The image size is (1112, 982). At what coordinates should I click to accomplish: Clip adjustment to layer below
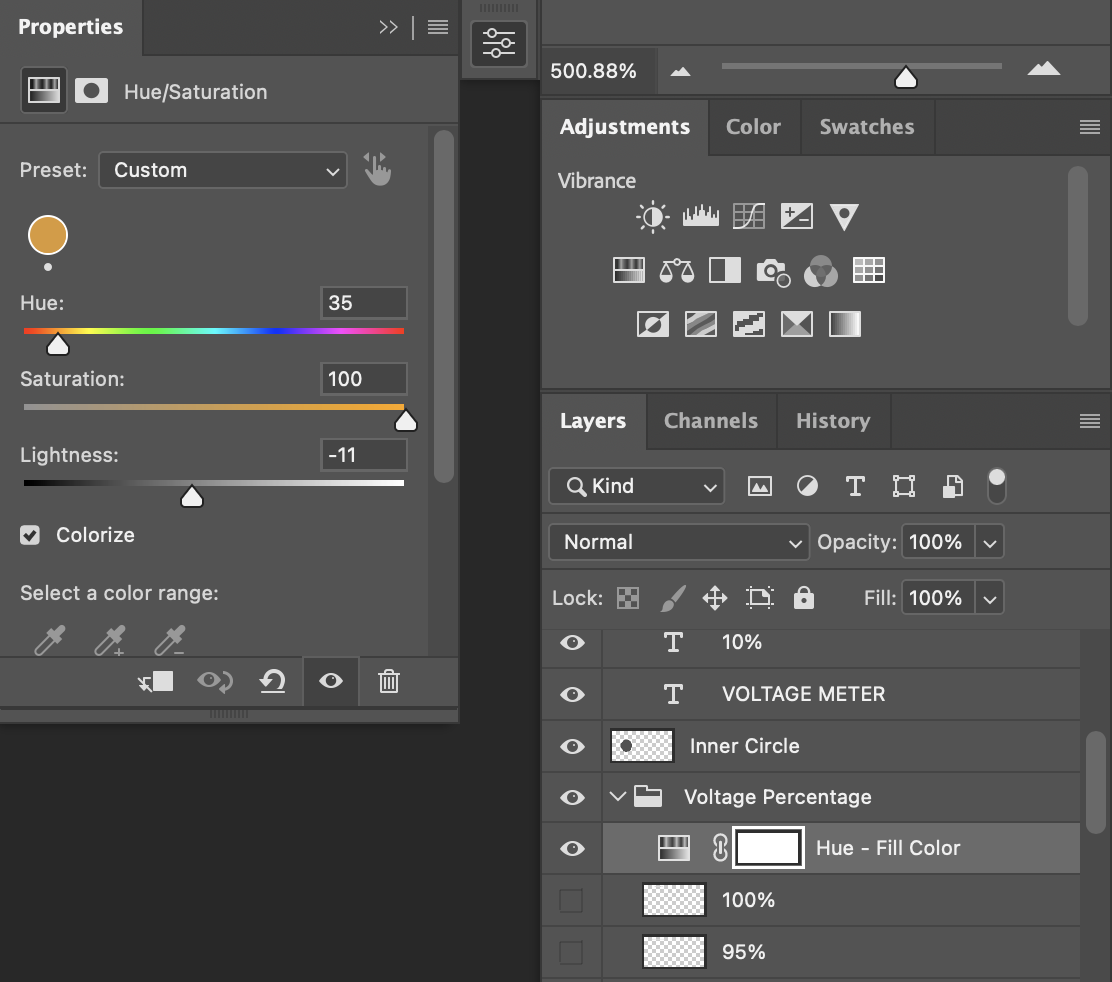pyautogui.click(x=155, y=681)
